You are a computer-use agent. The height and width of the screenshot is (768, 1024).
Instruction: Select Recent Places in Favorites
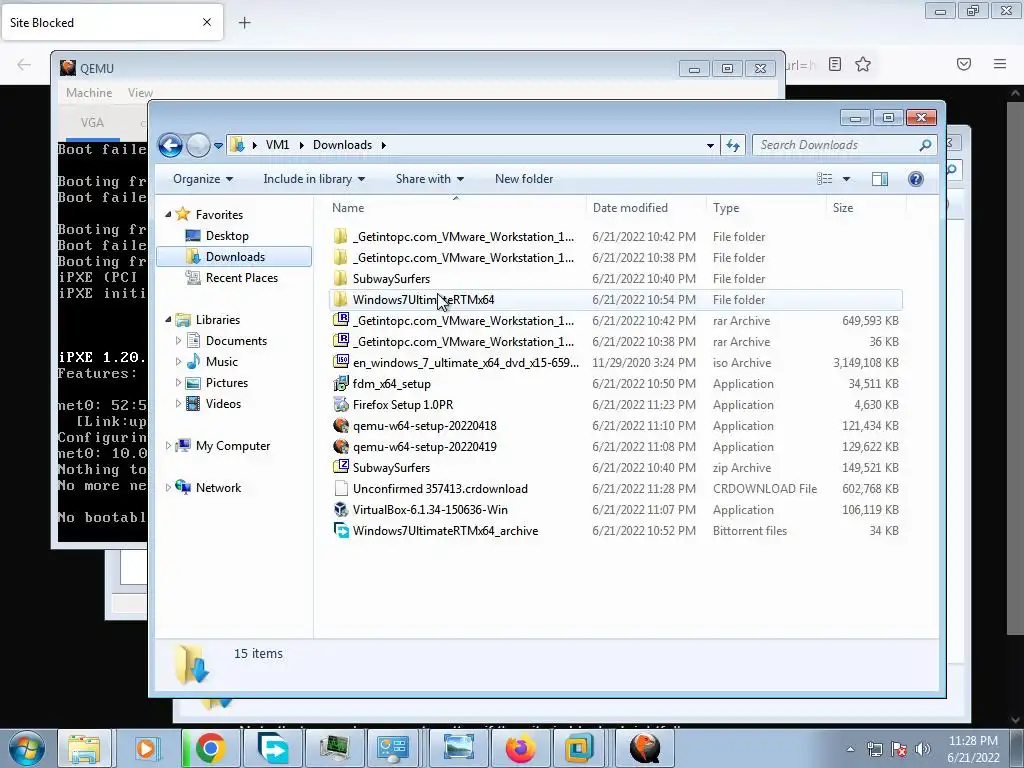tap(241, 278)
